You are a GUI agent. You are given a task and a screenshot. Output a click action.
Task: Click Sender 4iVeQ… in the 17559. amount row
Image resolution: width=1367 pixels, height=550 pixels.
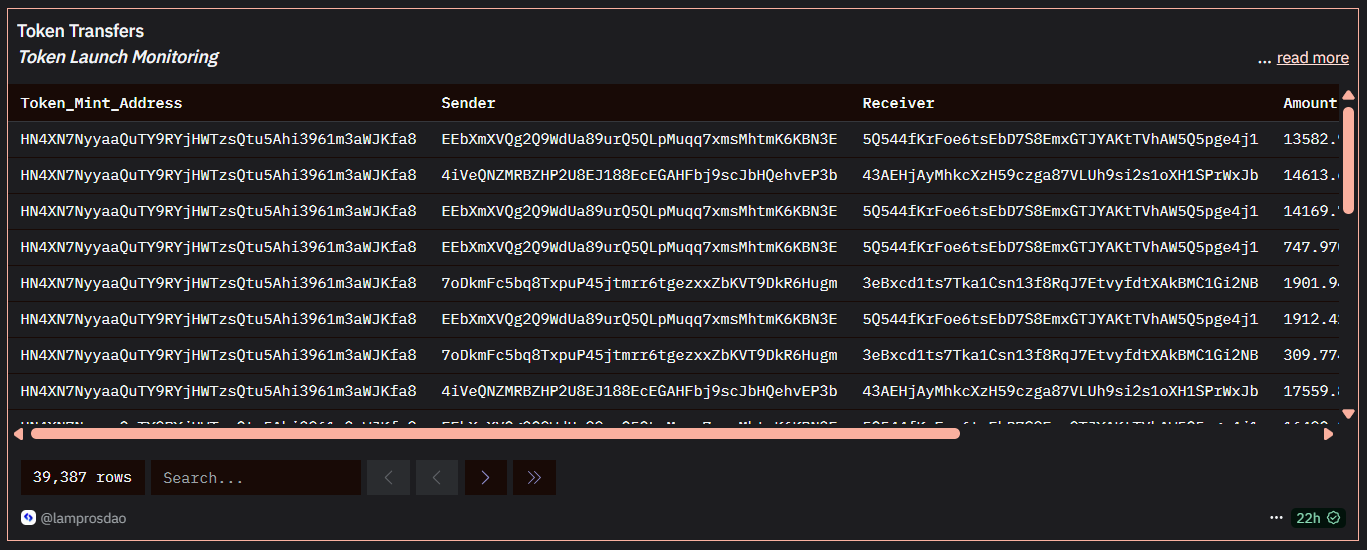pyautogui.click(x=639, y=391)
